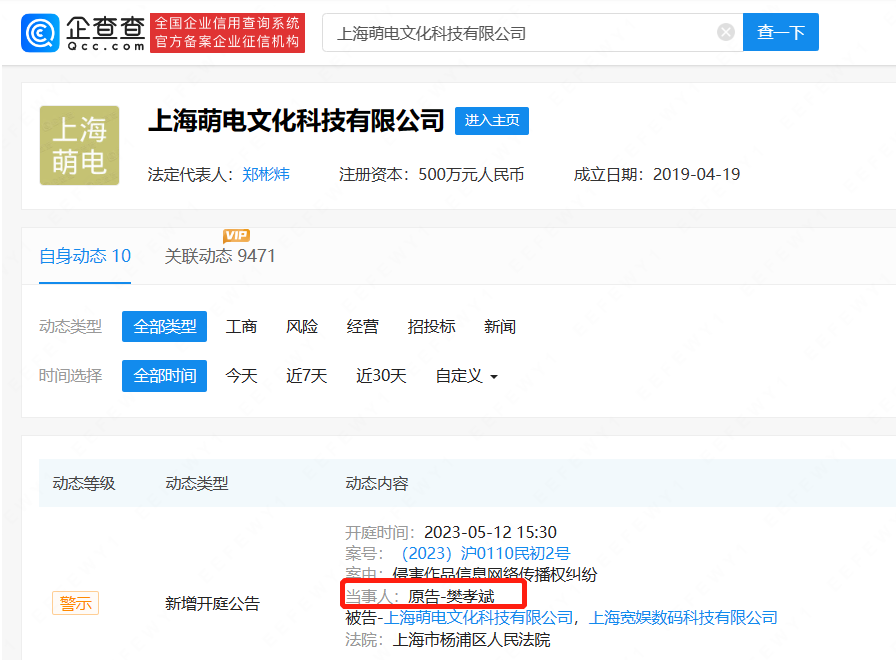Click 注册资本 500万元人民币 text
The width and height of the screenshot is (896, 660).
tap(431, 174)
